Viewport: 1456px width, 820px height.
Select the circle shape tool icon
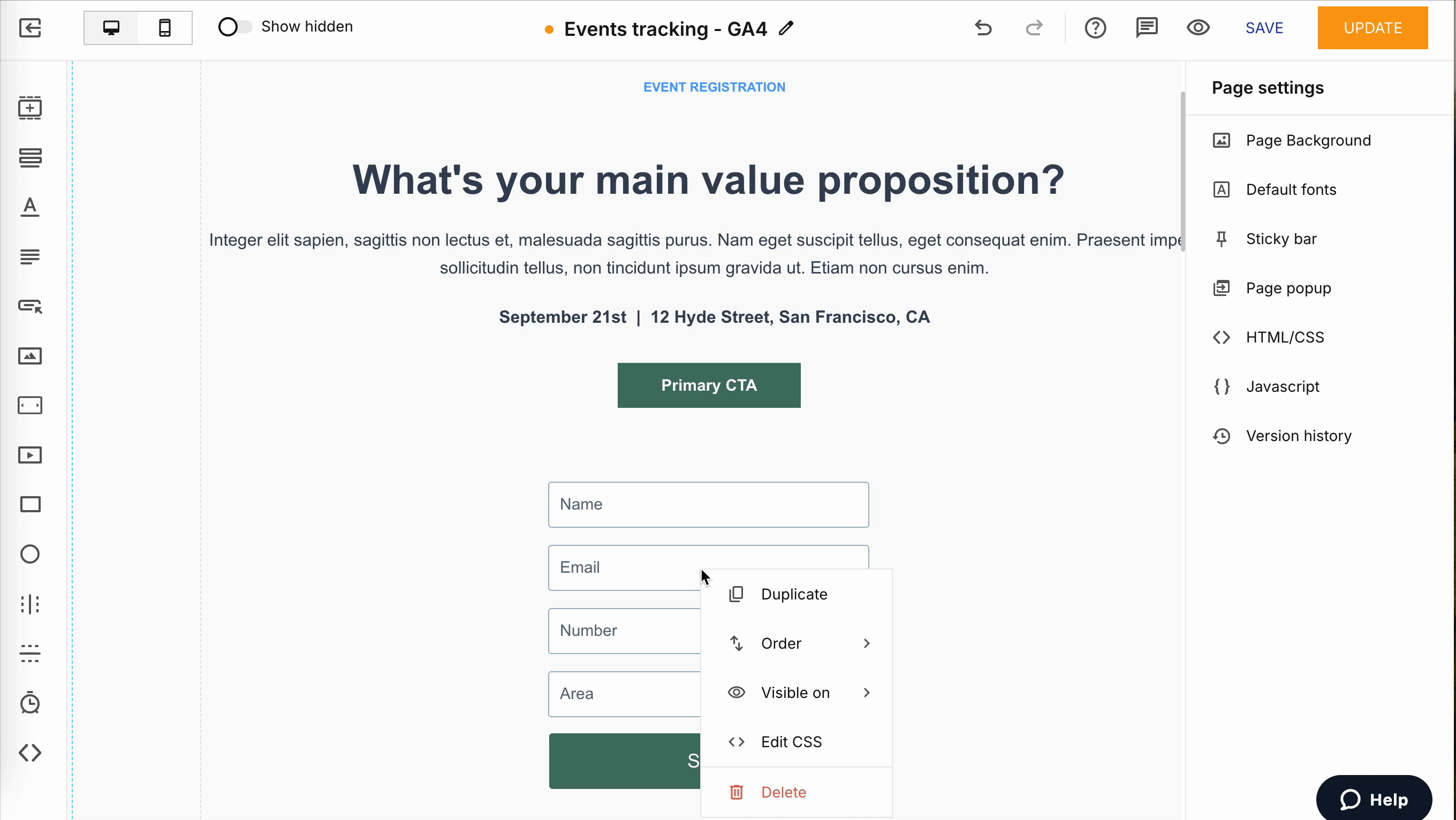[x=30, y=554]
